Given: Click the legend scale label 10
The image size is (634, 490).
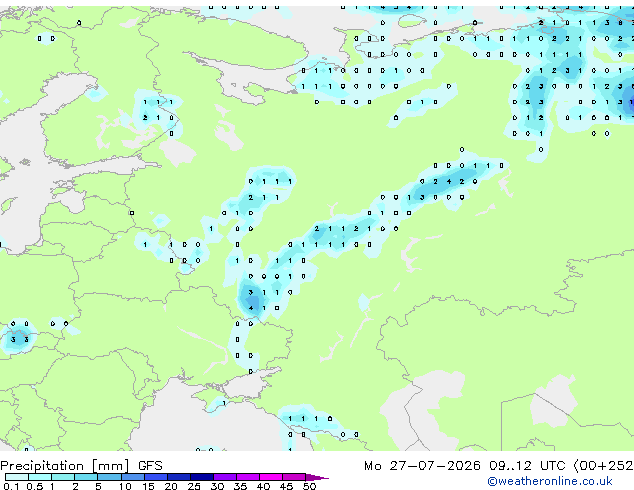Looking at the screenshot, I should coord(125,486).
